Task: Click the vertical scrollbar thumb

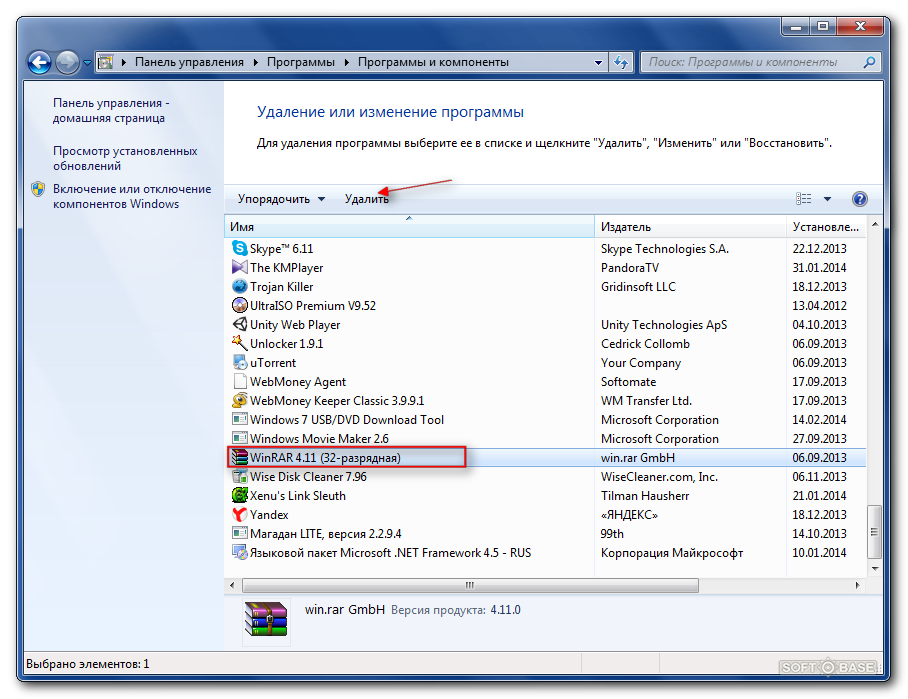Action: 874,532
